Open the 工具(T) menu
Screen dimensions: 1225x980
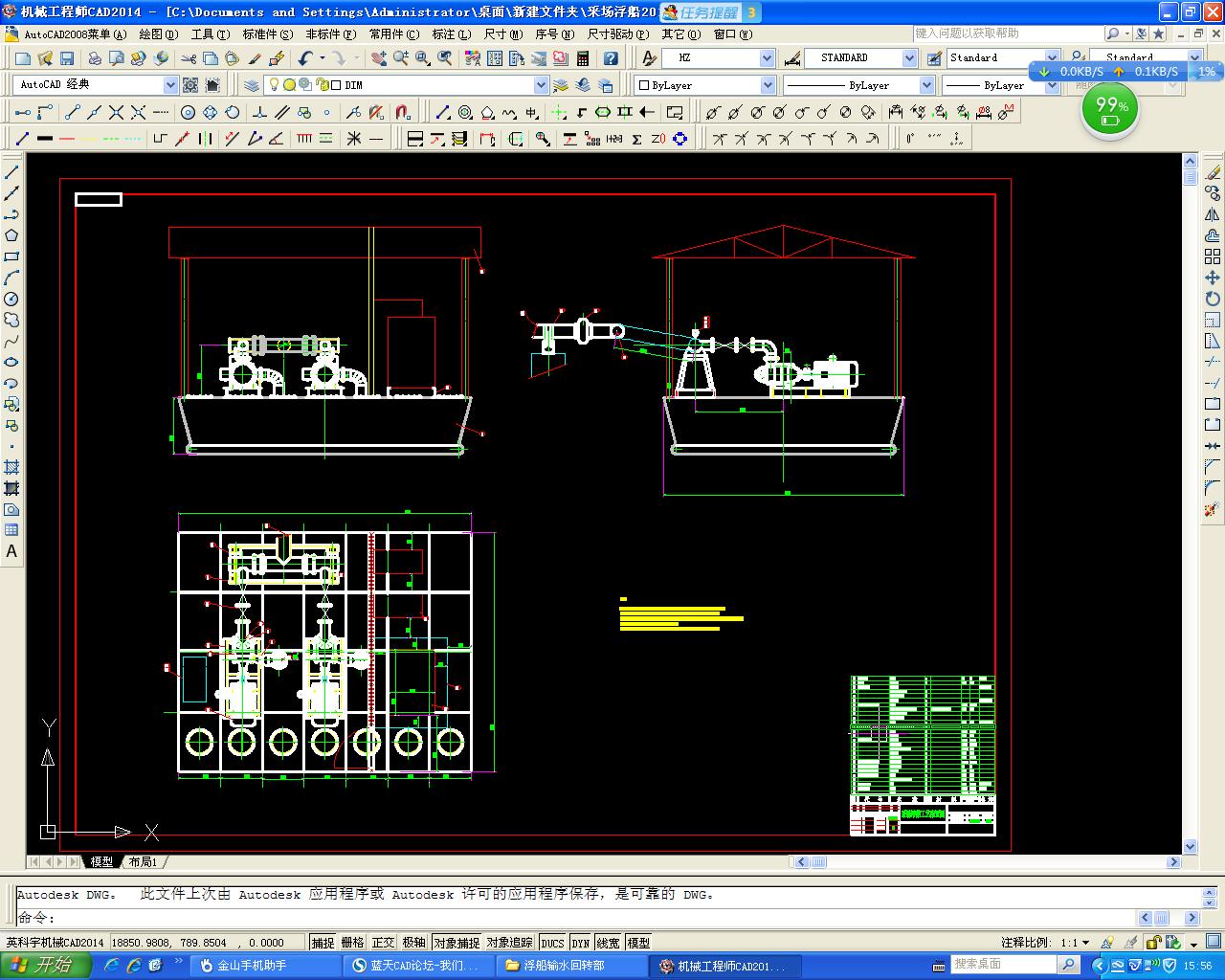(x=210, y=34)
